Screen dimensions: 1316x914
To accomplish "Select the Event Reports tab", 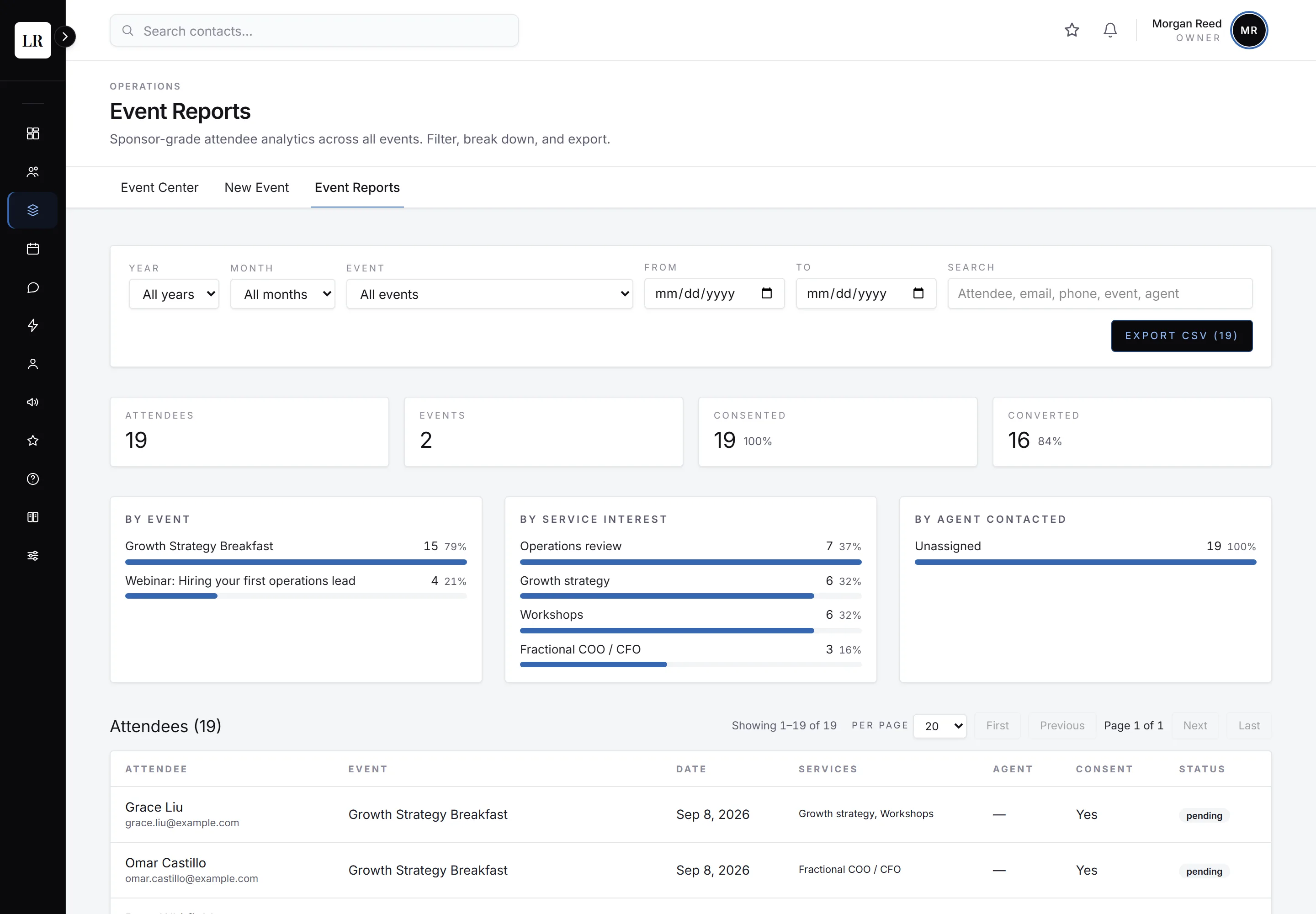I will click(357, 187).
